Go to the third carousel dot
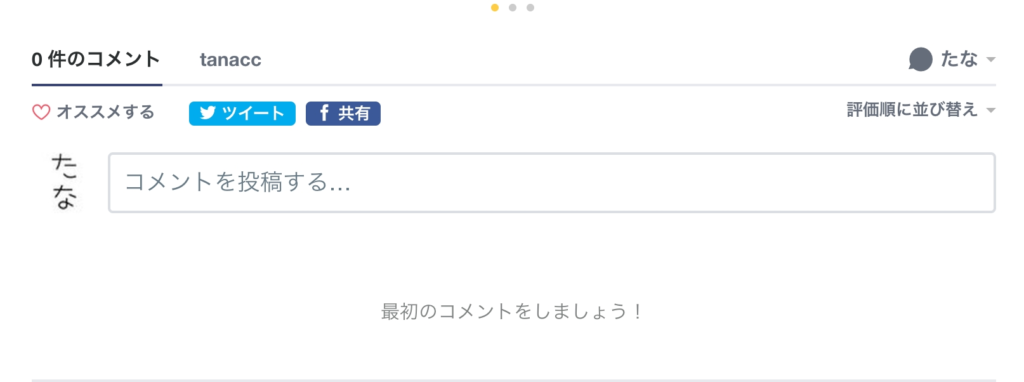Screen dimensions: 1024x382 [530, 8]
